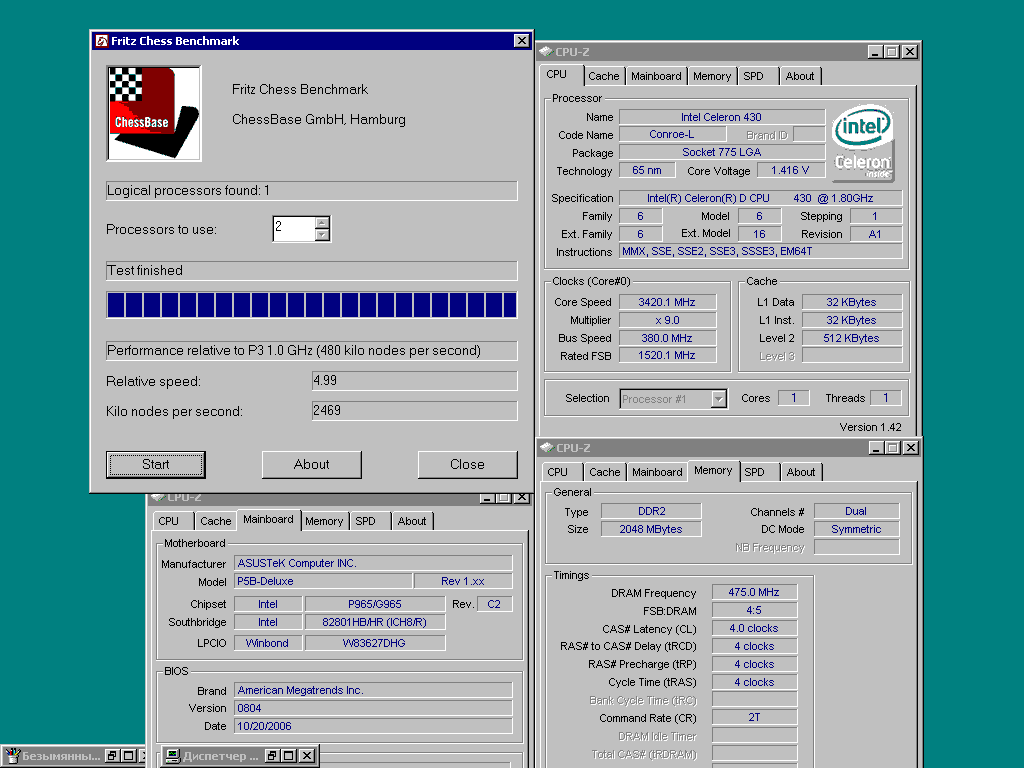Switch to Cache tab in CPU-Z processor window
Image resolution: width=1024 pixels, height=768 pixels.
603,76
